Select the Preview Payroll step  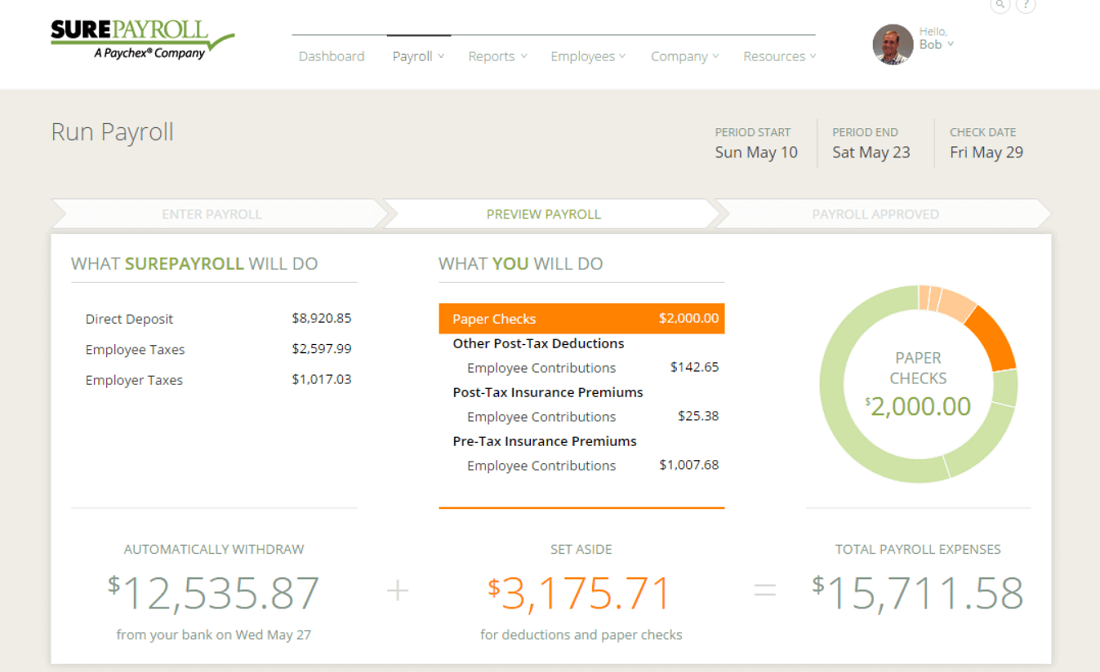pyautogui.click(x=549, y=214)
